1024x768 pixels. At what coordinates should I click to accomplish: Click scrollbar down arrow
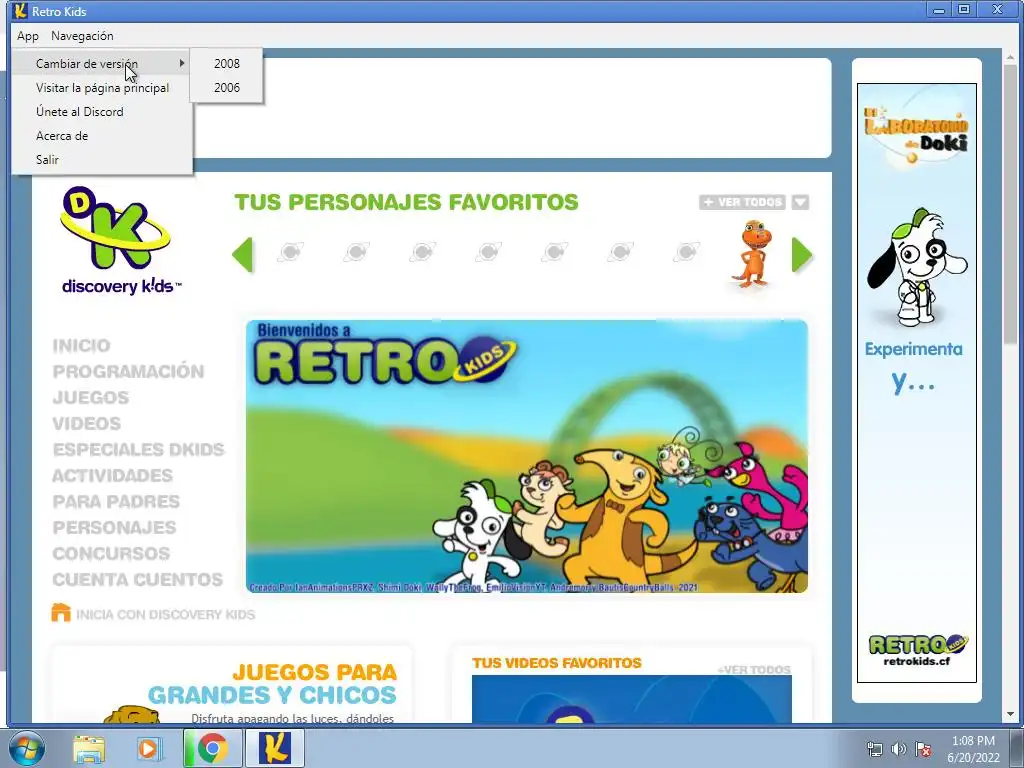tap(1011, 714)
